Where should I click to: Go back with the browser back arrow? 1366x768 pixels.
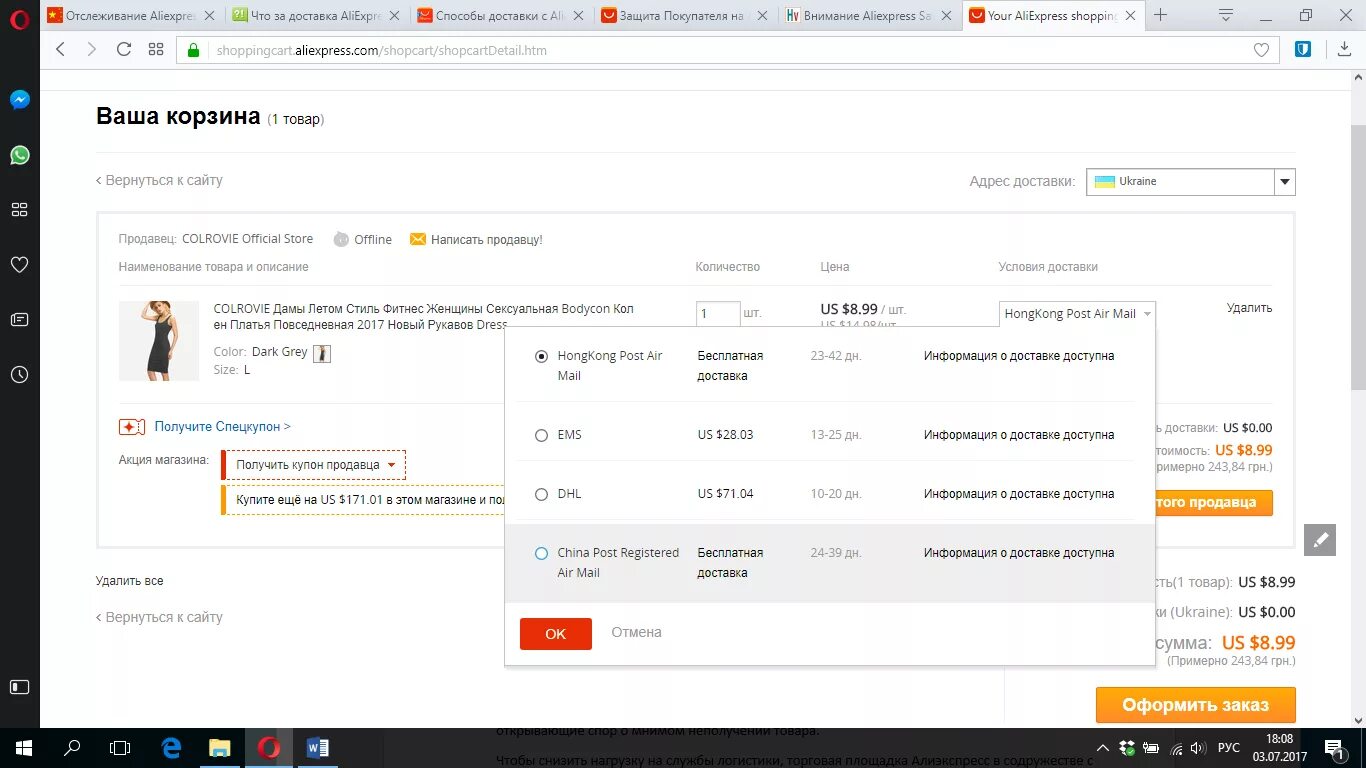[61, 50]
